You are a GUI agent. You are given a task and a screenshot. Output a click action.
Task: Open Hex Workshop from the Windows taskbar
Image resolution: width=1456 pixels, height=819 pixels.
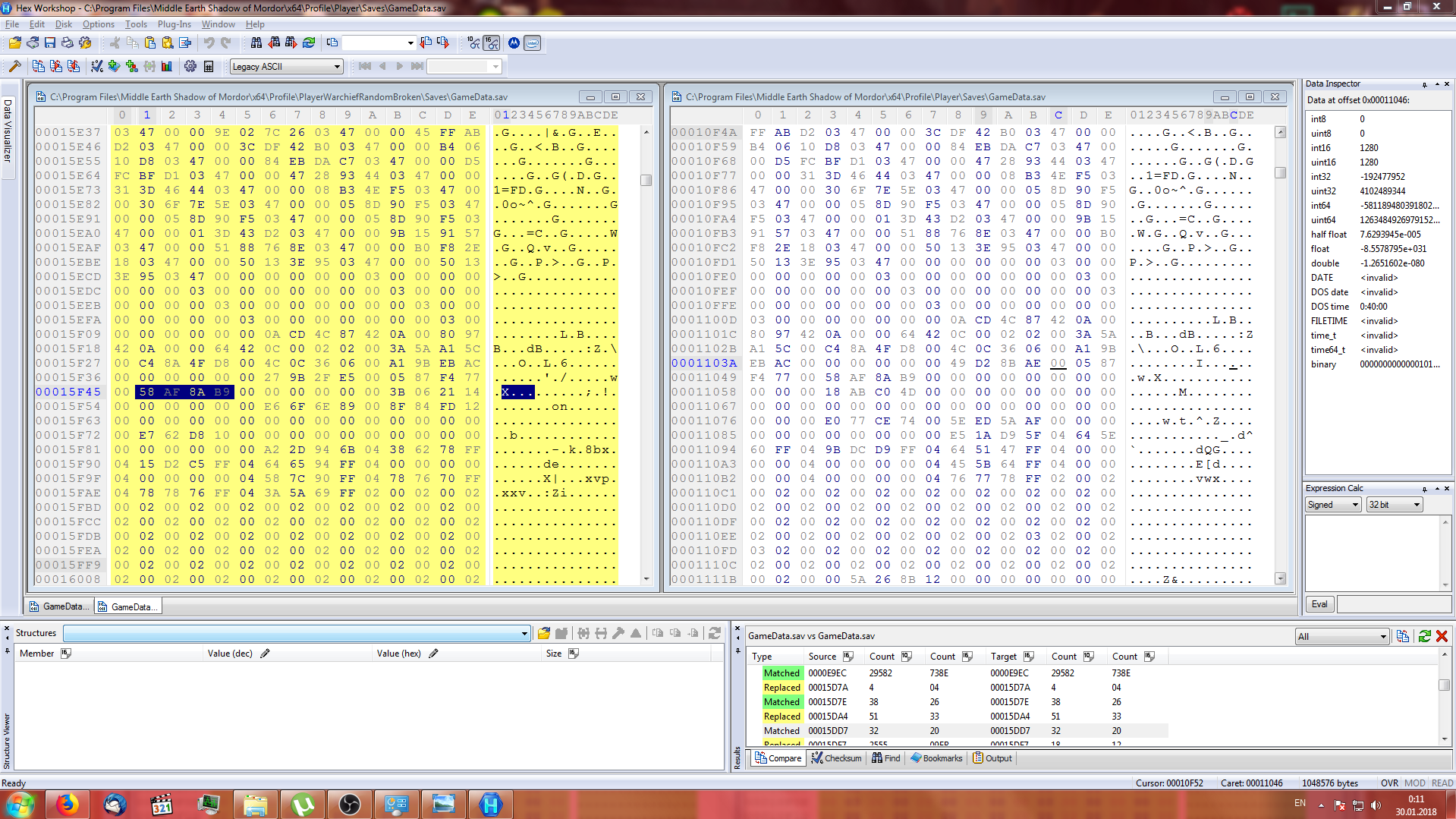coord(491,804)
